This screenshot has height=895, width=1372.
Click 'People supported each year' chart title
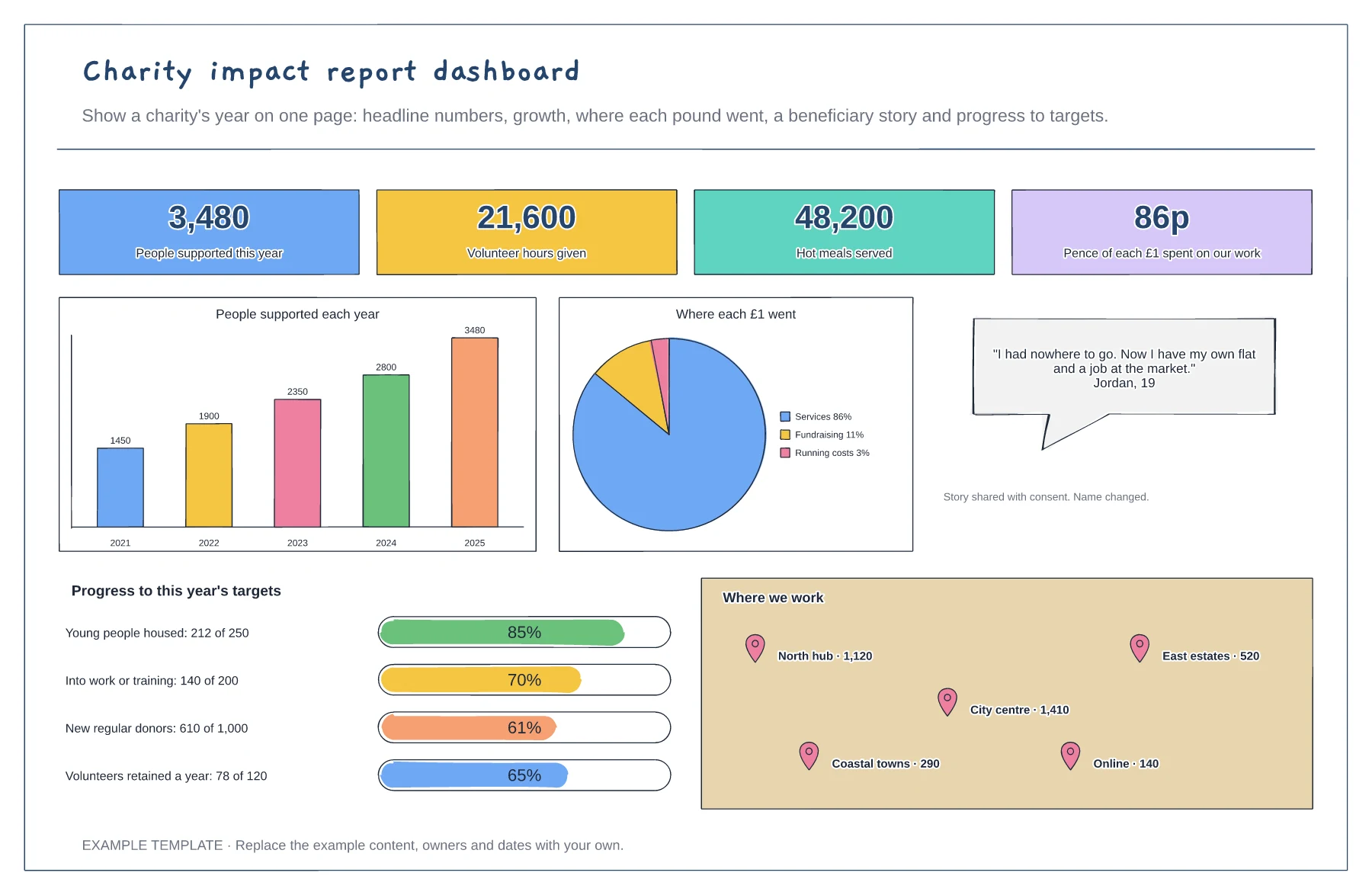click(x=297, y=314)
